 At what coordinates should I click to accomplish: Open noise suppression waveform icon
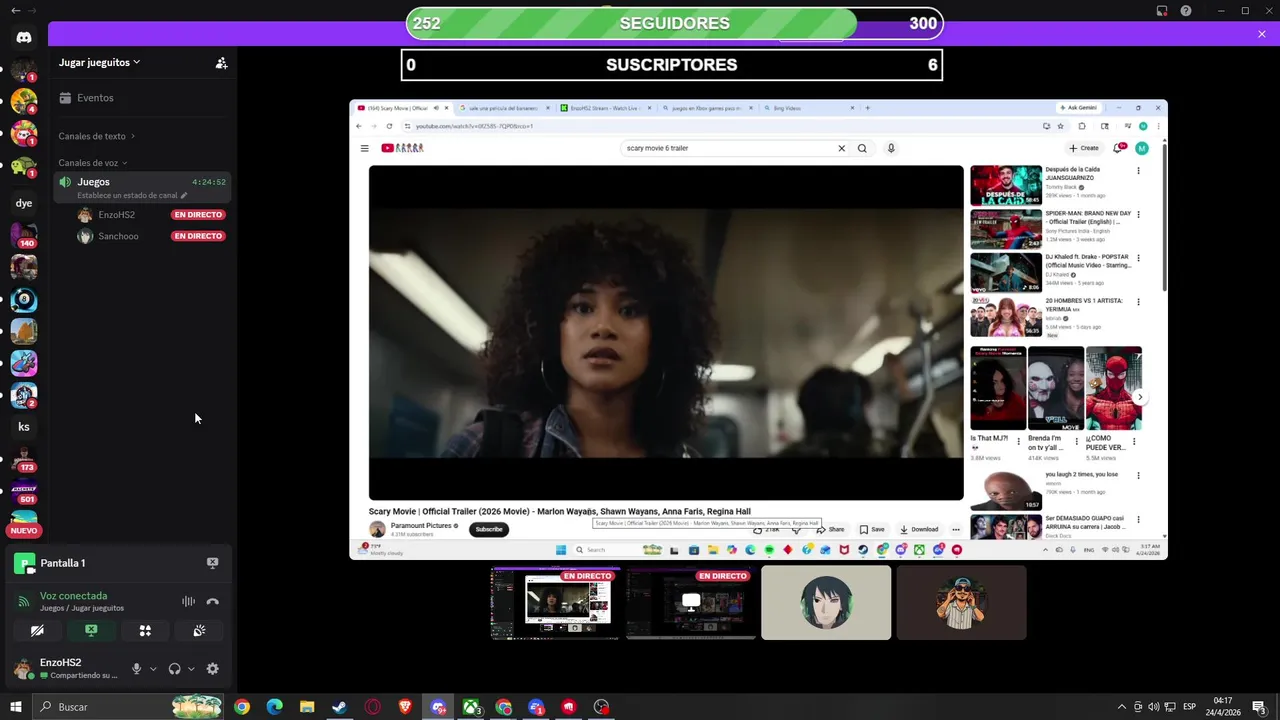pos(188,601)
